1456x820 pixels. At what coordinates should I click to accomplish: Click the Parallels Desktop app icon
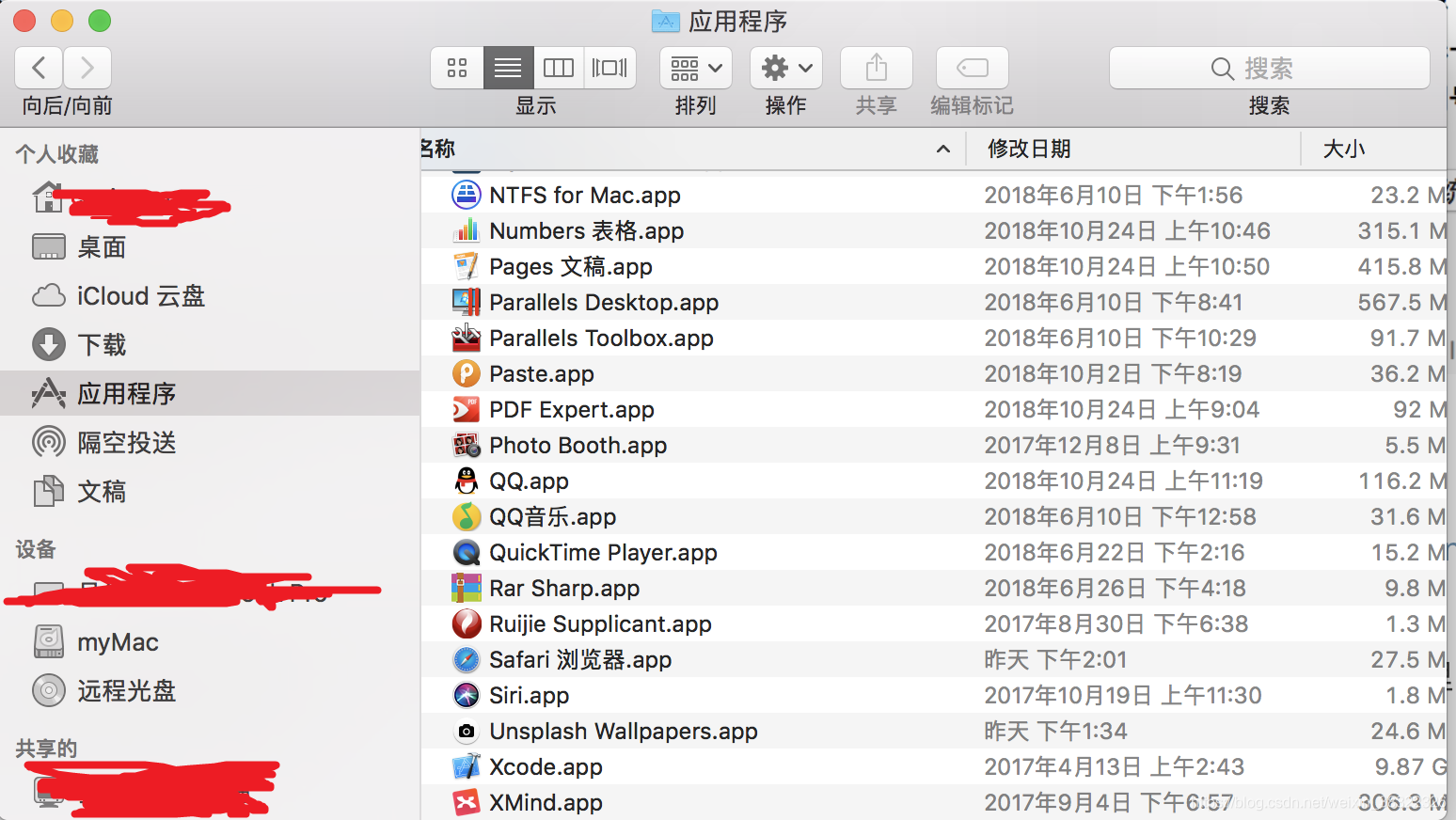[467, 302]
